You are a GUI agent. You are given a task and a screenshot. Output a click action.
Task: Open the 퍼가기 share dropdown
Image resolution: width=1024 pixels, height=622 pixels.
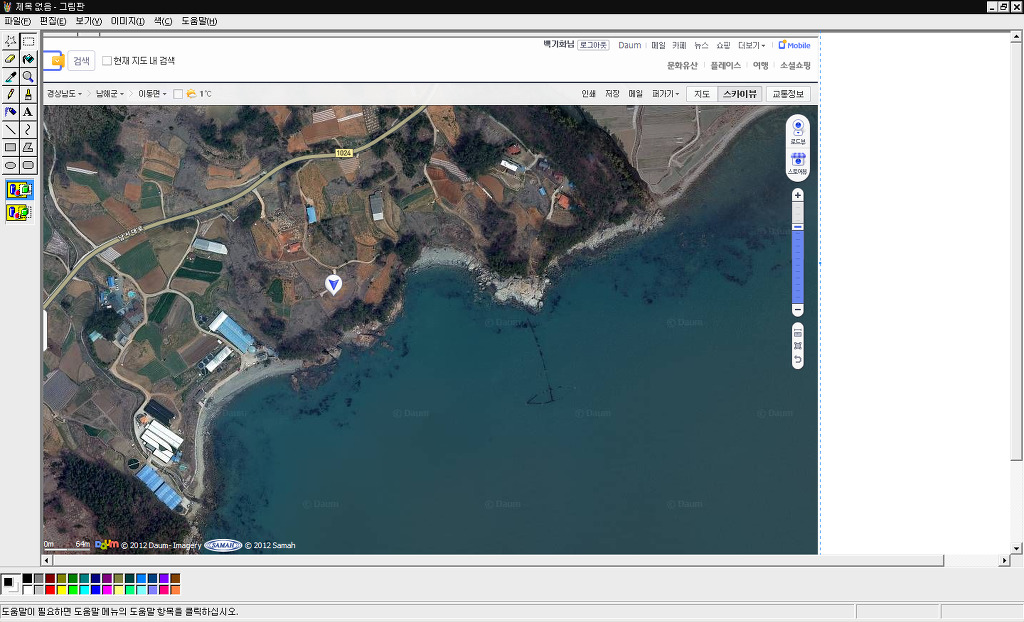tap(665, 93)
